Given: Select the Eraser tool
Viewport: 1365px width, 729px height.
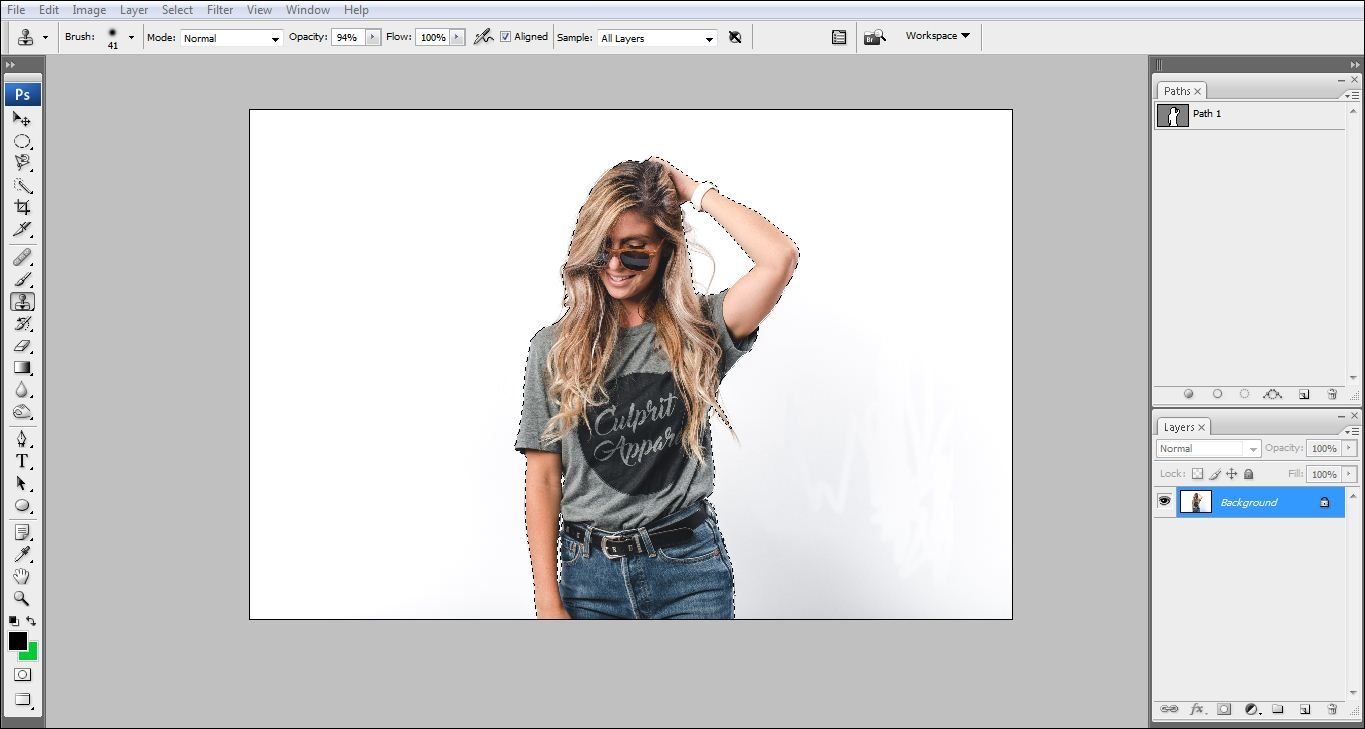Looking at the screenshot, I should pos(22,345).
